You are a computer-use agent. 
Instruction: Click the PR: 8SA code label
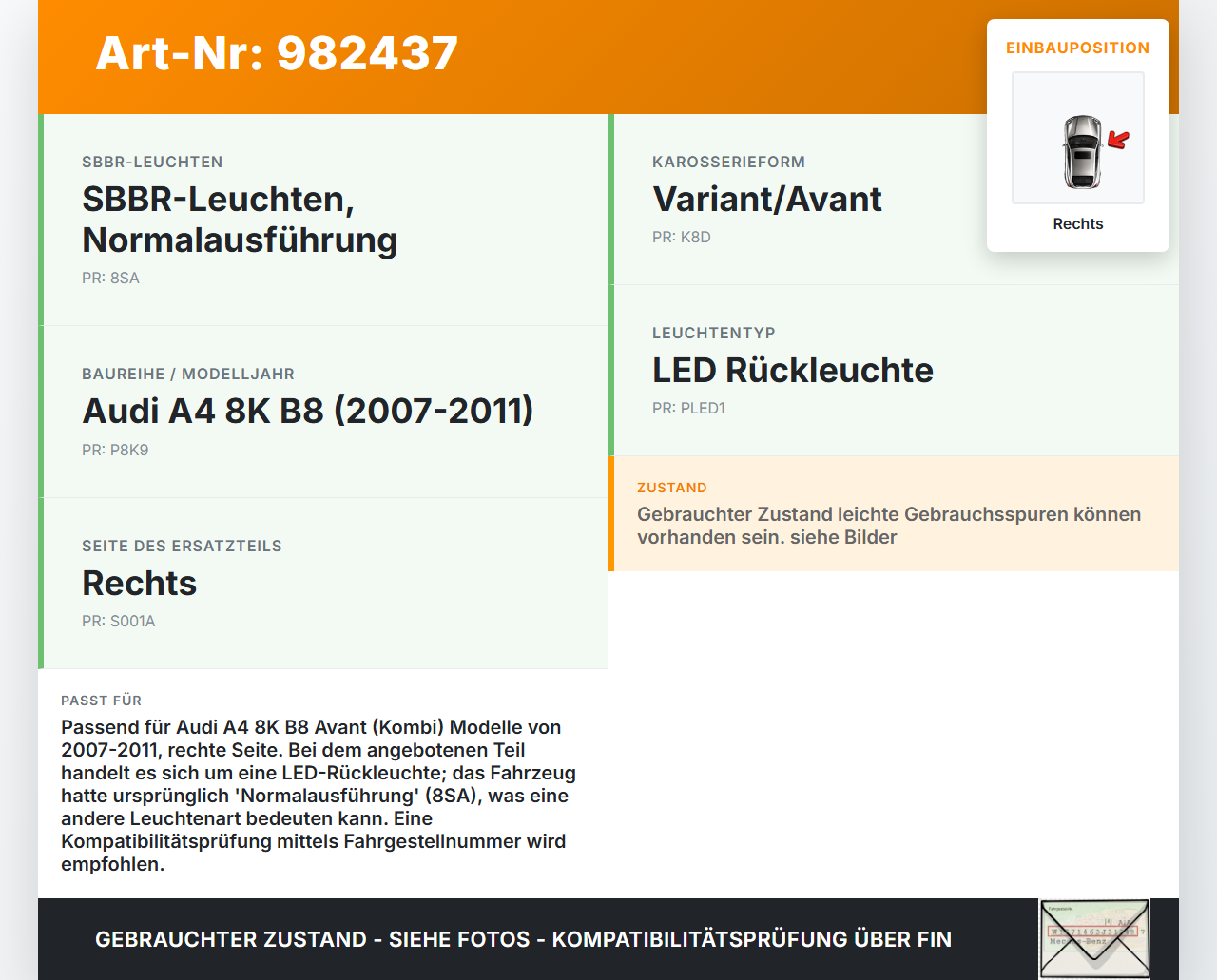(110, 278)
